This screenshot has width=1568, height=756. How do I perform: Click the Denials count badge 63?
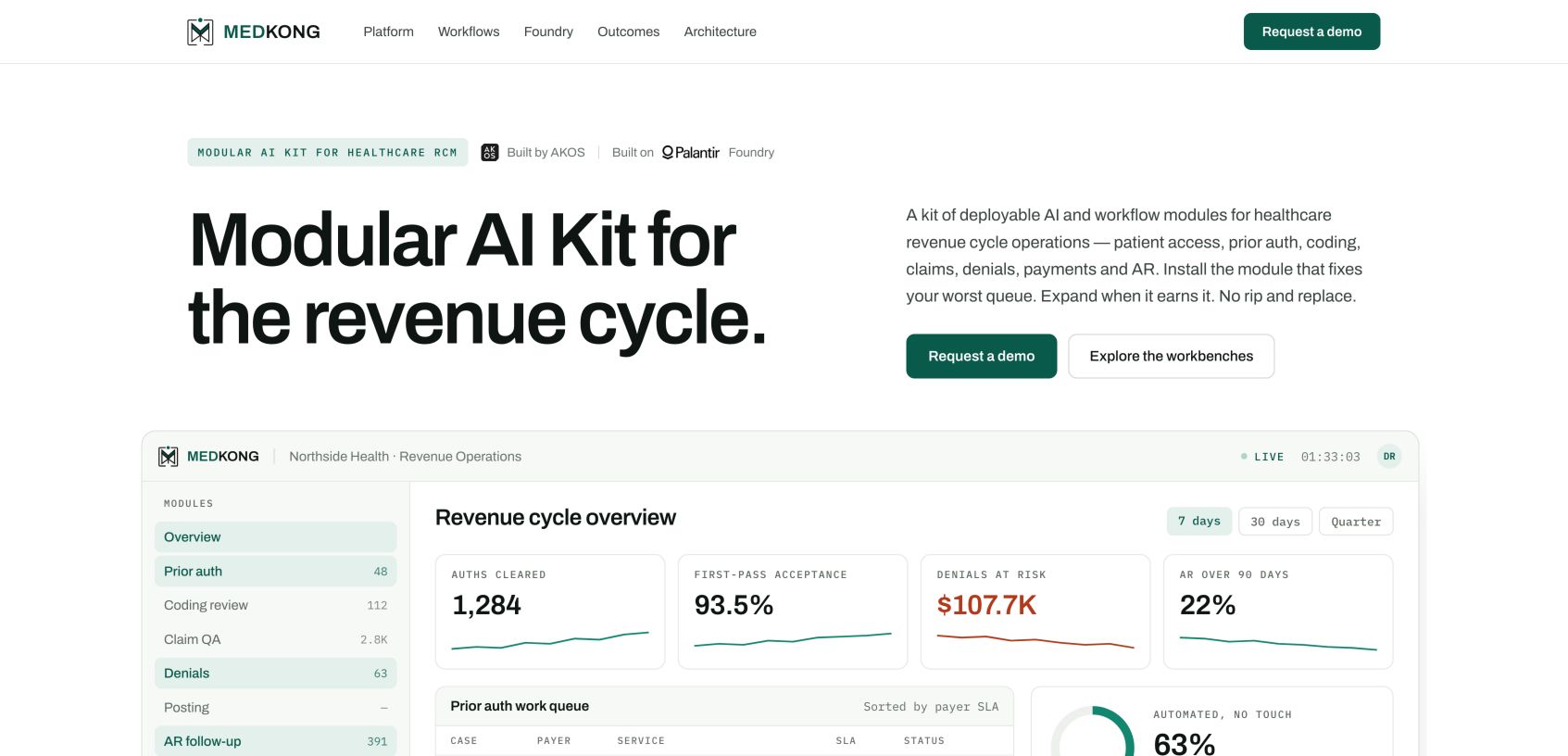(381, 674)
